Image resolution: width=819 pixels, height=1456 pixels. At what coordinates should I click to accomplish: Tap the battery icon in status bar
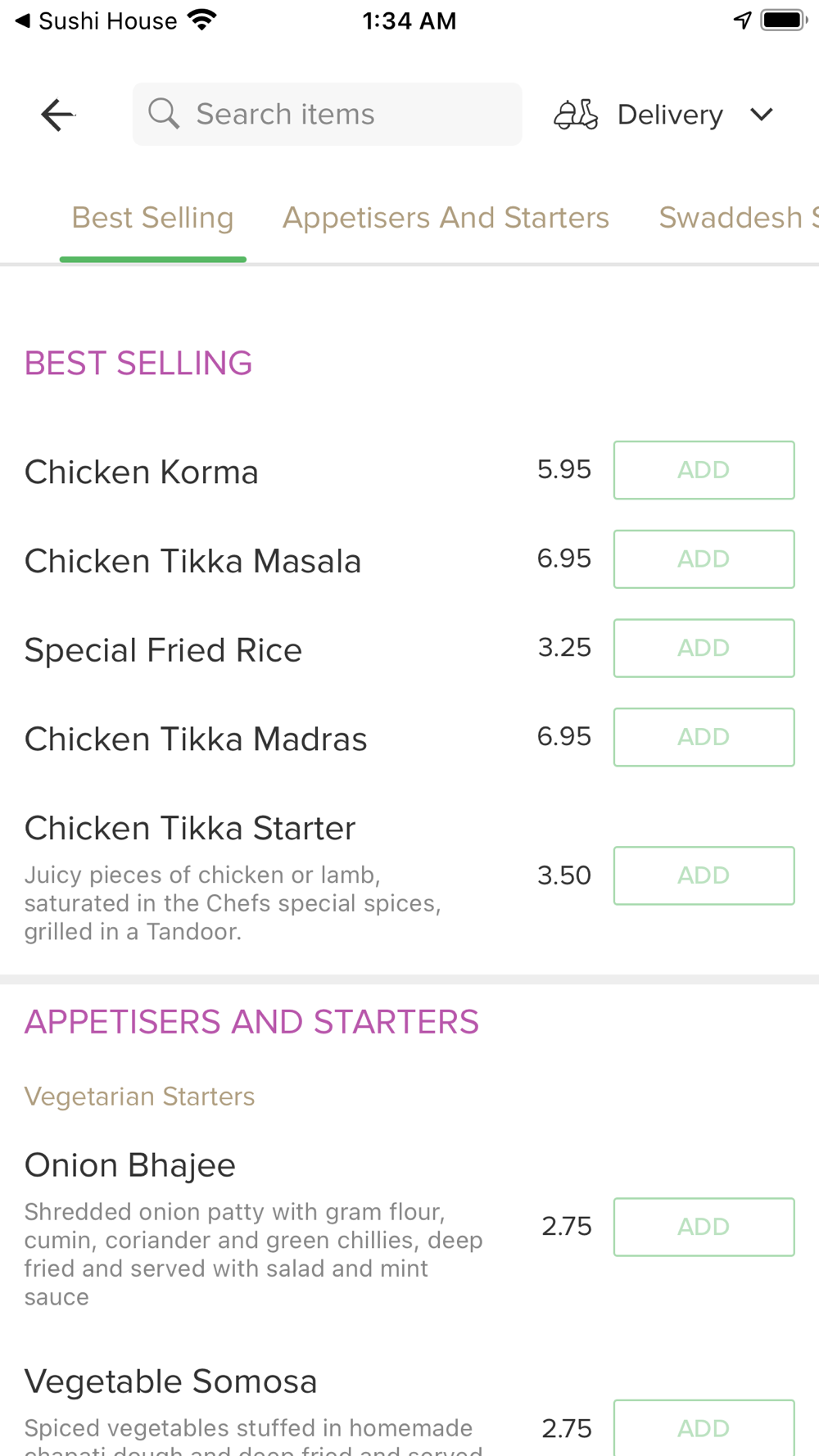[x=783, y=20]
